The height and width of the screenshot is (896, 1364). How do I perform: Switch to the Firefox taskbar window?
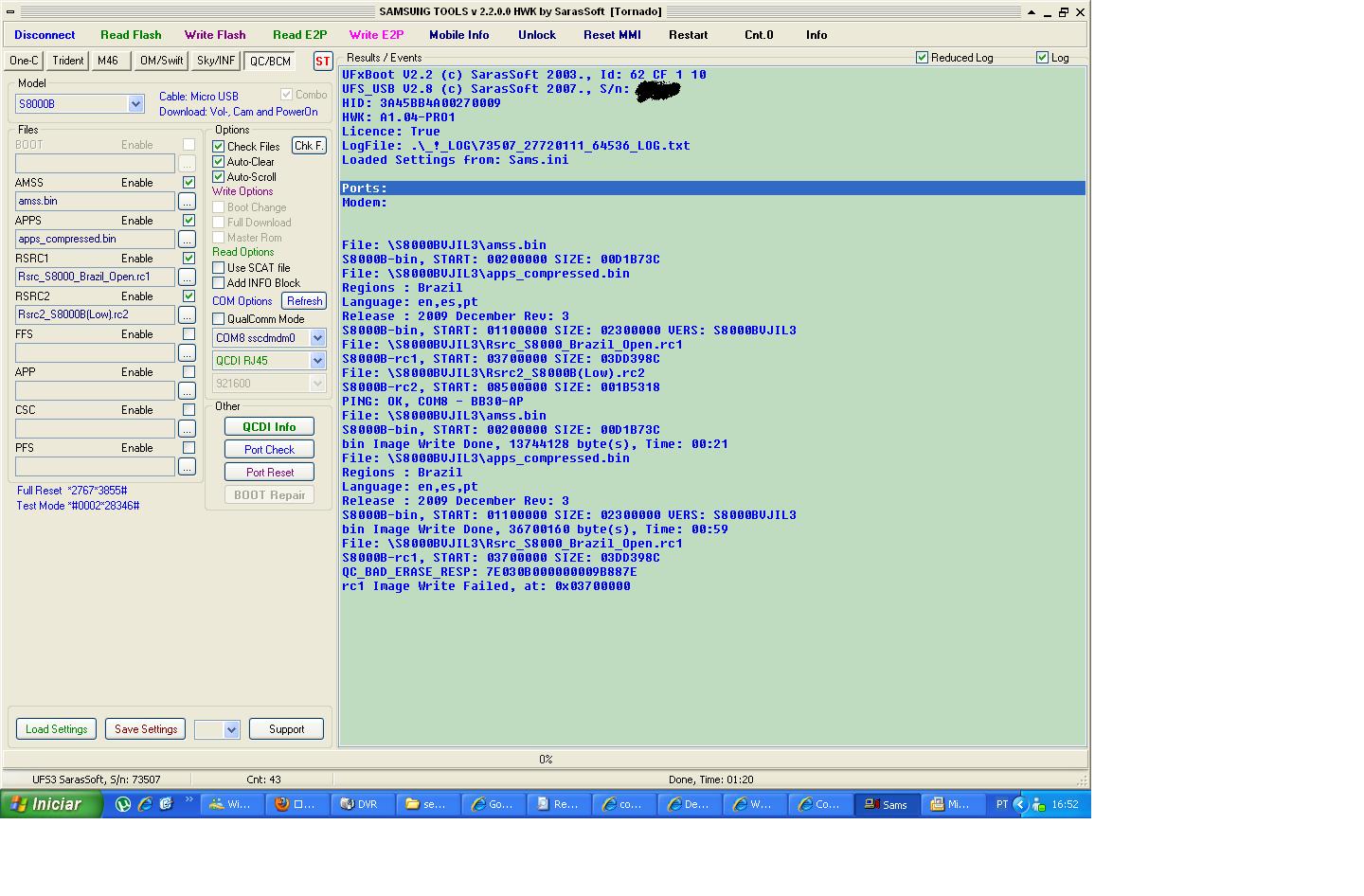tap(297, 804)
